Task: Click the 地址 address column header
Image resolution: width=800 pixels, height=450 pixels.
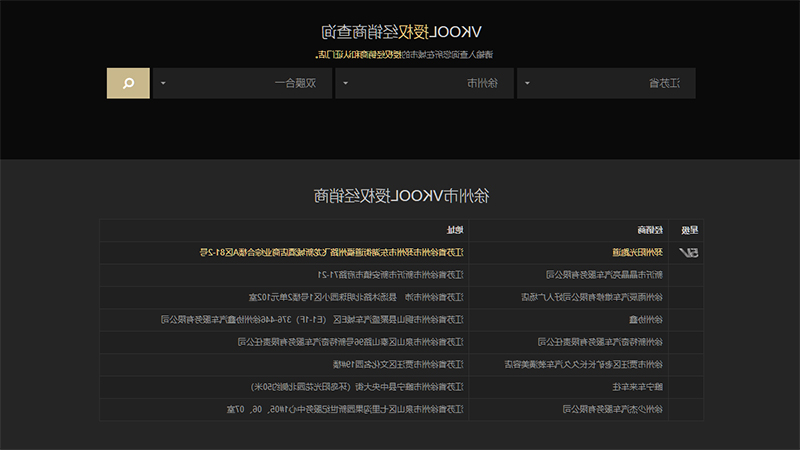Action: click(455, 231)
